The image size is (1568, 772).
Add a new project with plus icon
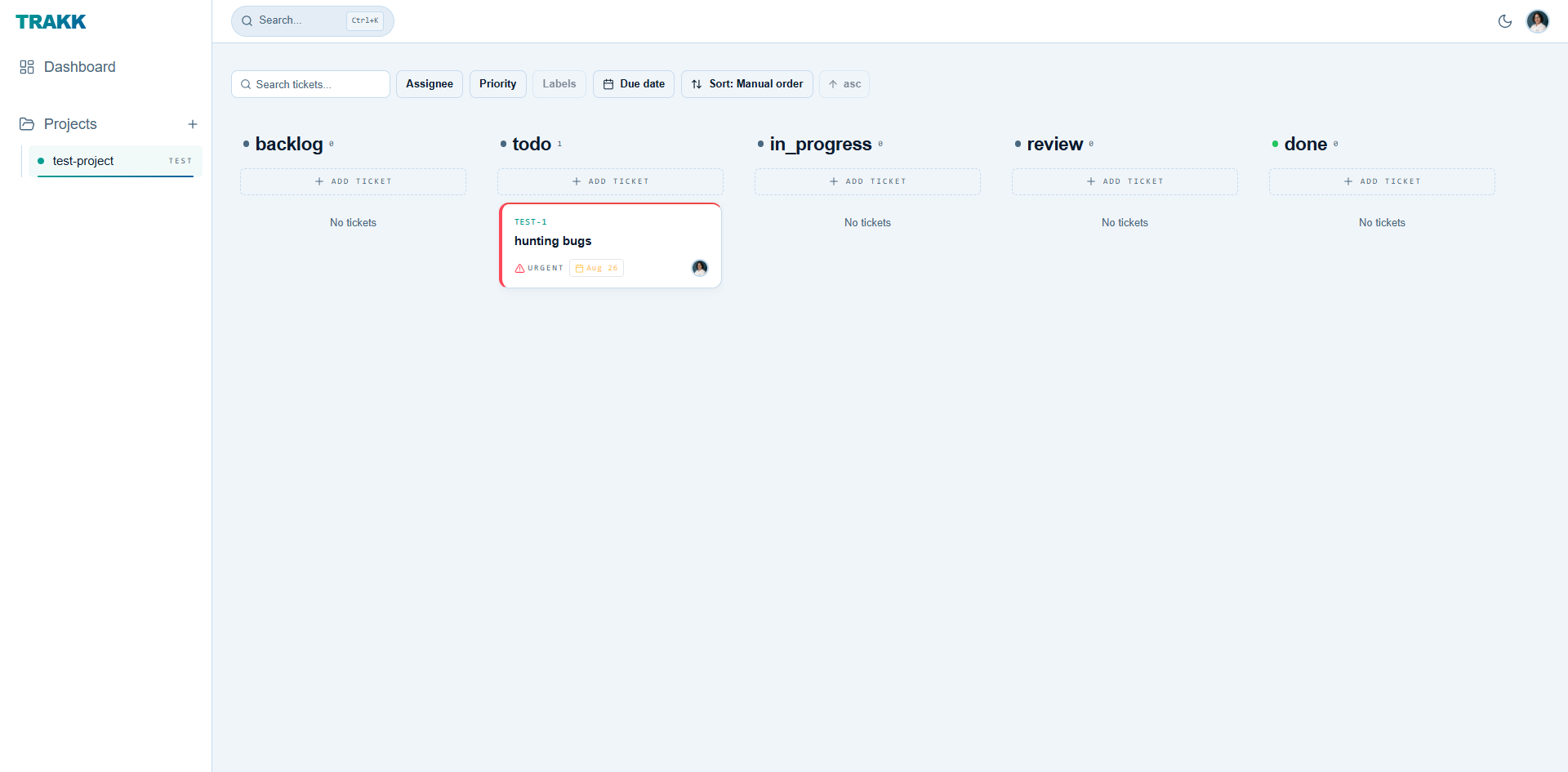193,124
